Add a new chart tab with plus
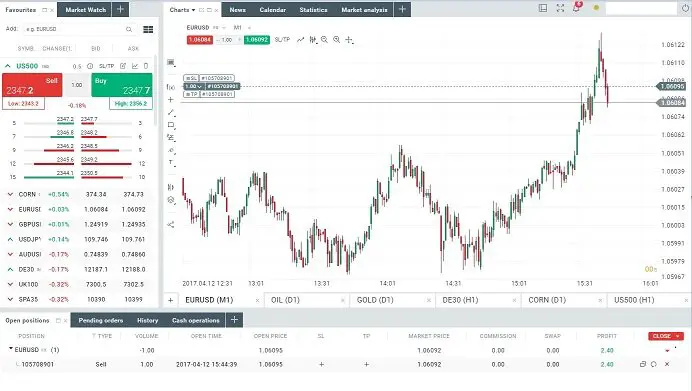 point(170,300)
